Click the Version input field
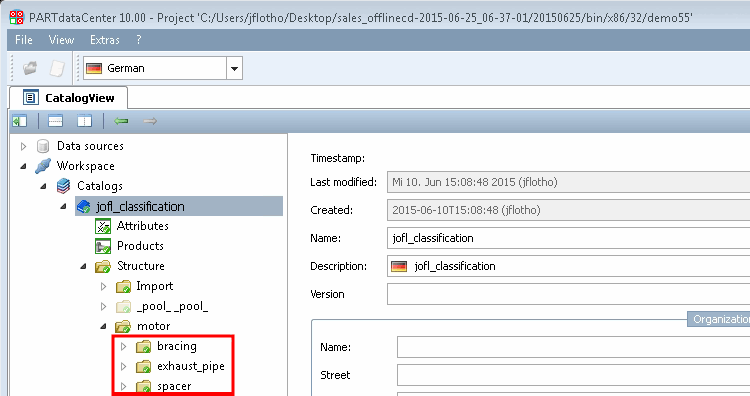 pos(568,294)
